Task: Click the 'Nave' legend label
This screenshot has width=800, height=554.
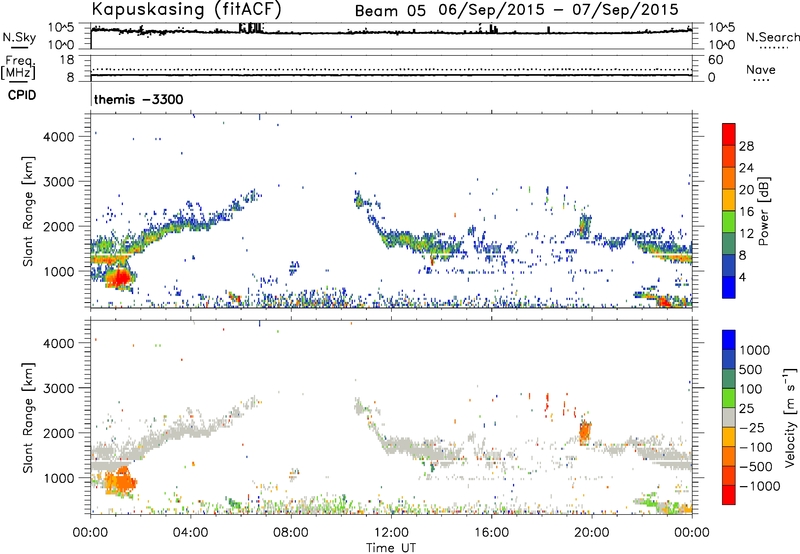Action: pyautogui.click(x=761, y=69)
